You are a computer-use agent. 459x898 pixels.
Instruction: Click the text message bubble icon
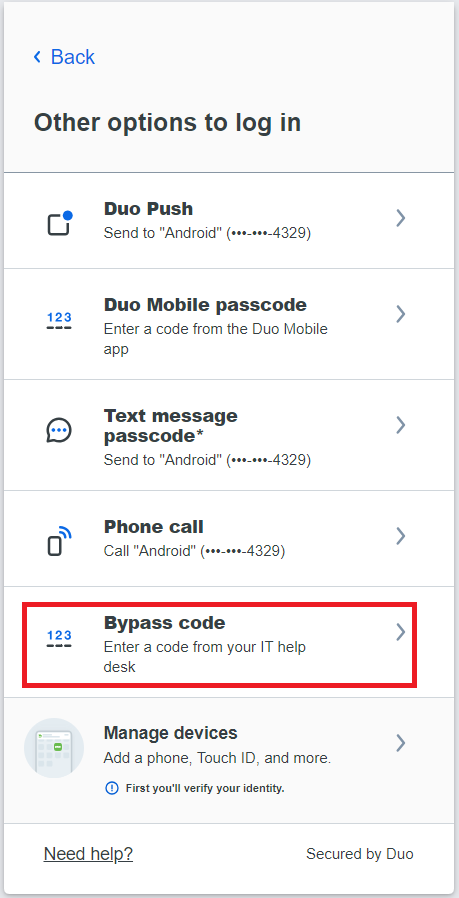pyautogui.click(x=59, y=430)
